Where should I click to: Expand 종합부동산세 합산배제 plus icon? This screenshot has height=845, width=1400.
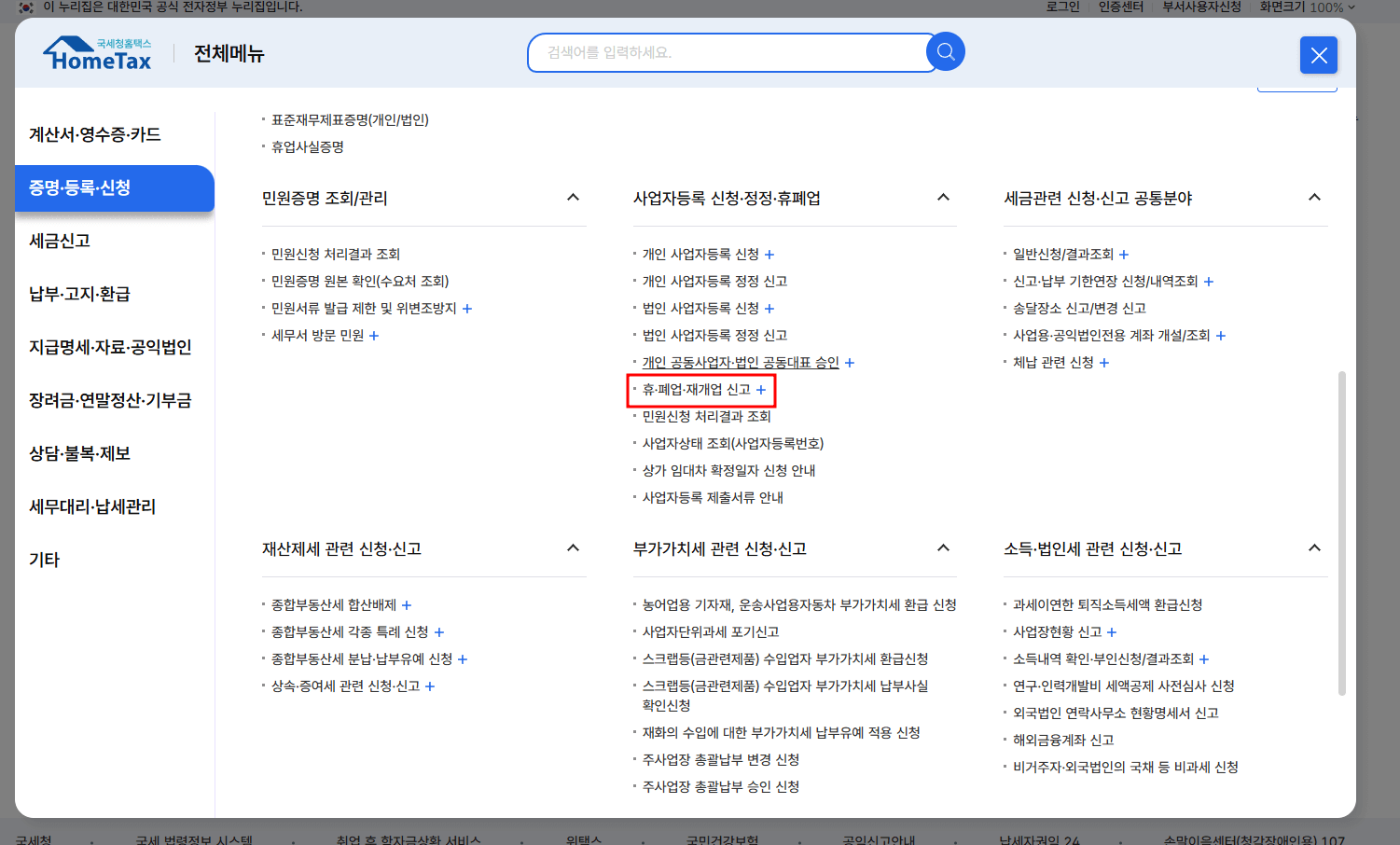tap(407, 604)
